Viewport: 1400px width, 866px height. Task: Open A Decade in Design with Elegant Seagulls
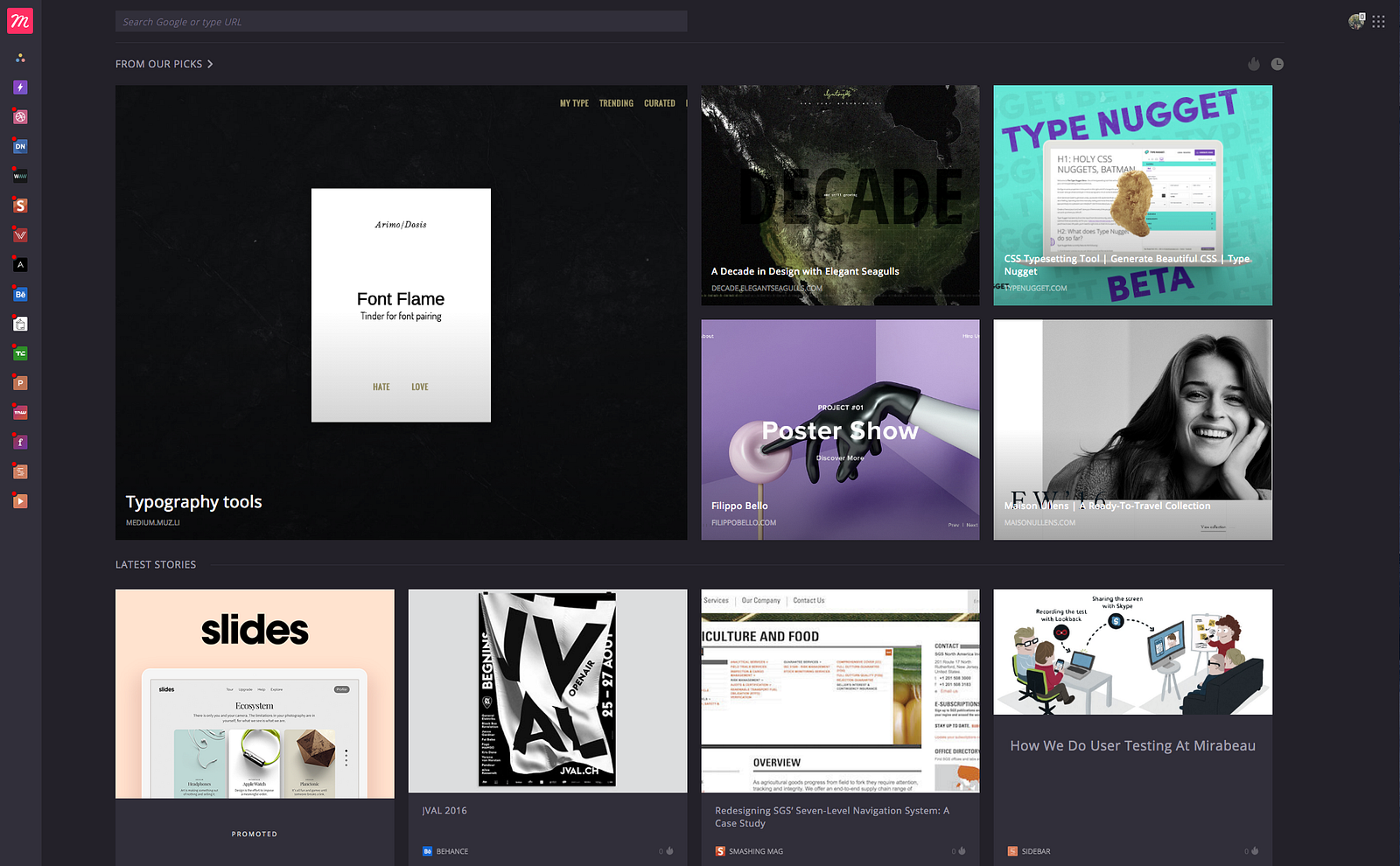click(x=840, y=195)
